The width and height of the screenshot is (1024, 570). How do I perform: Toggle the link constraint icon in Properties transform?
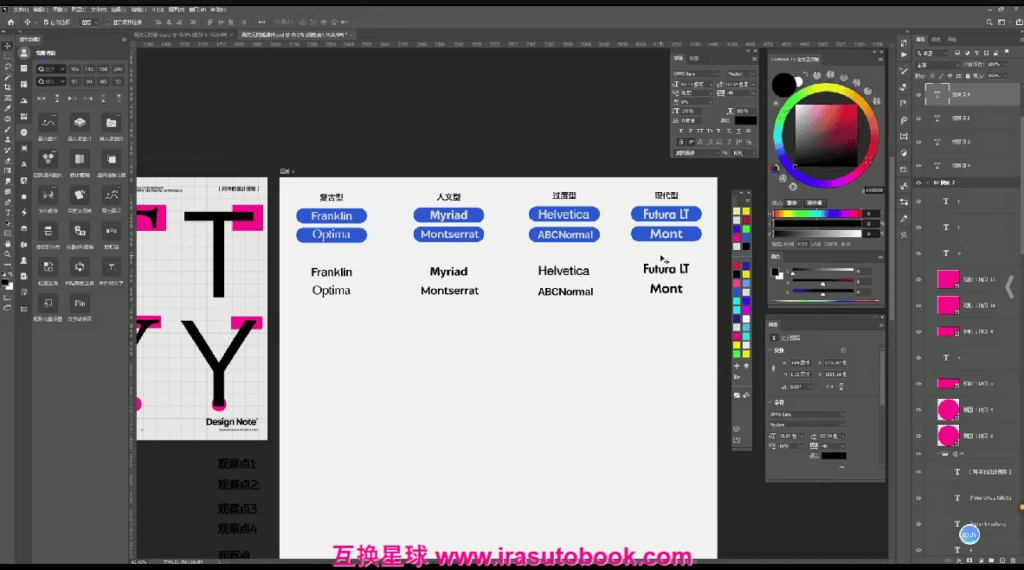[x=774, y=369]
